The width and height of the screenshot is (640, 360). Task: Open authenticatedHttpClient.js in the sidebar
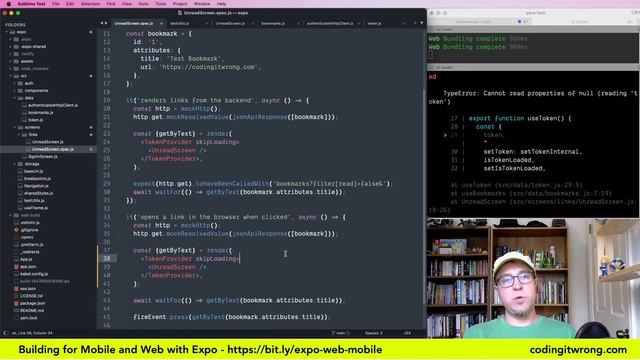click(53, 105)
